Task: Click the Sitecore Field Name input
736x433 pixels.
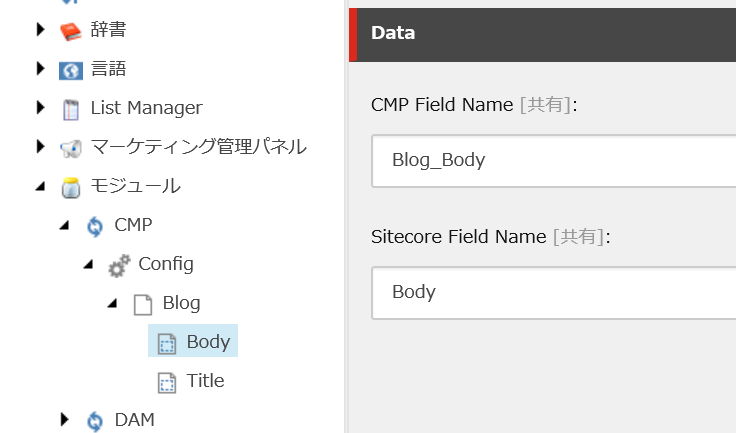Action: tap(553, 293)
